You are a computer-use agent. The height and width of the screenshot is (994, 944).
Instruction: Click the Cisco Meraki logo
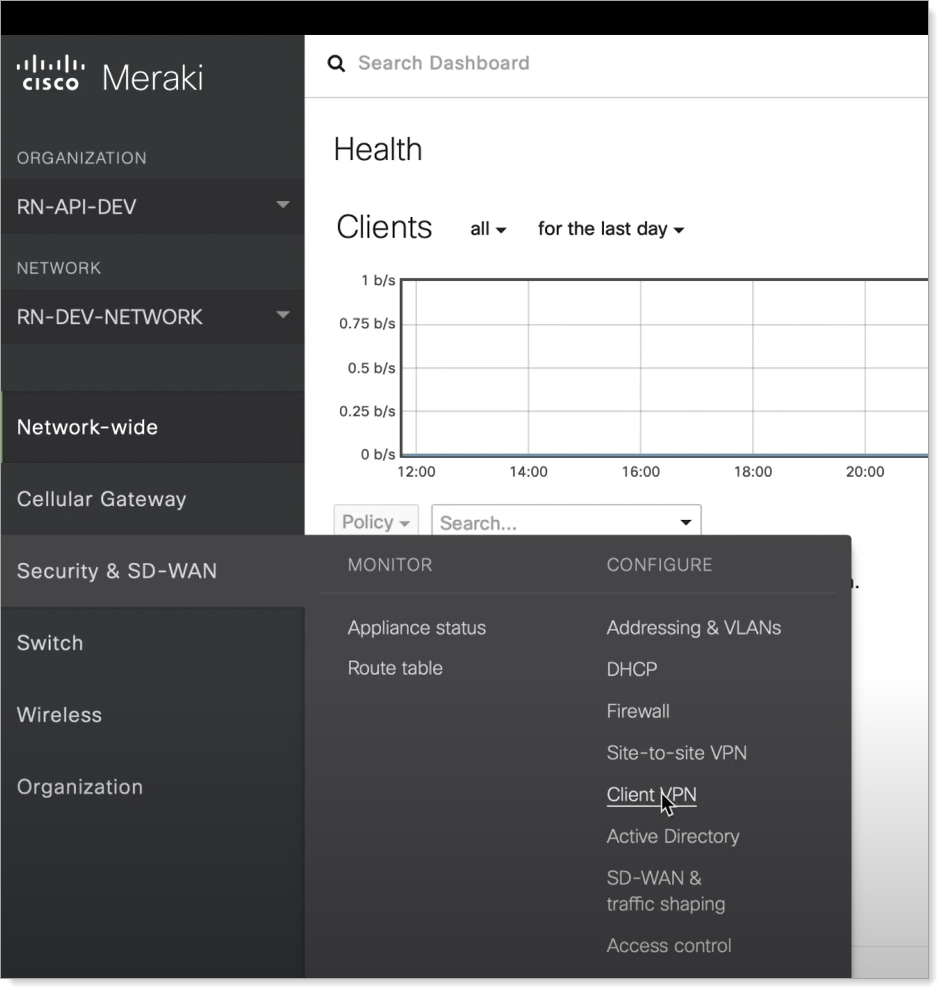110,76
